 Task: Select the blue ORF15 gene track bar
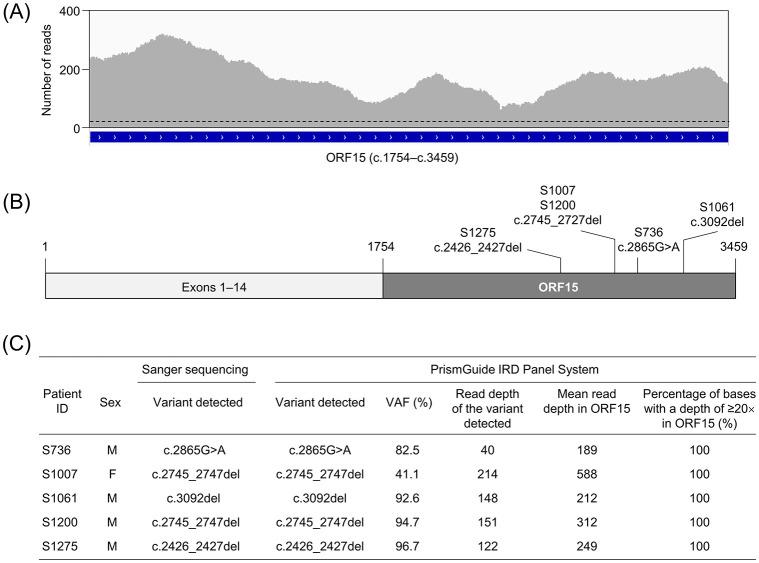coord(408,135)
